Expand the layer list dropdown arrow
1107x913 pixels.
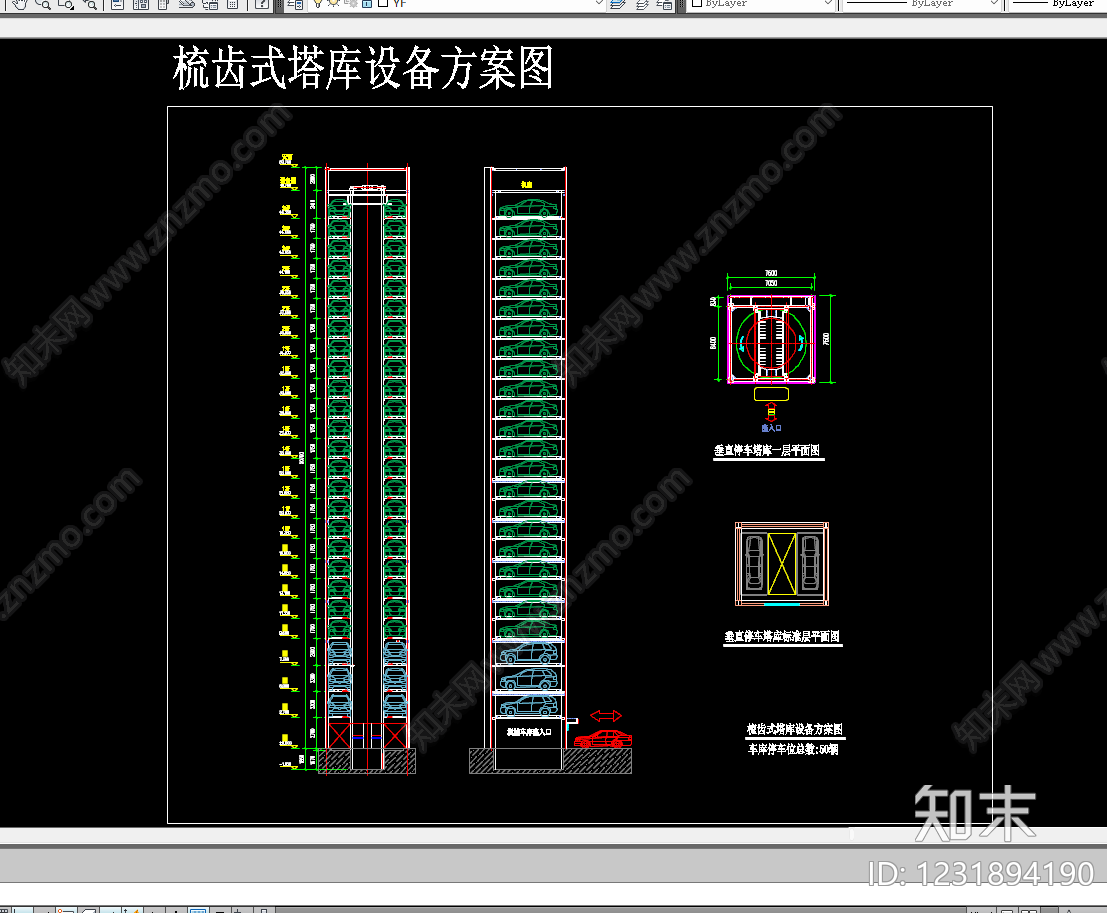click(x=599, y=3)
